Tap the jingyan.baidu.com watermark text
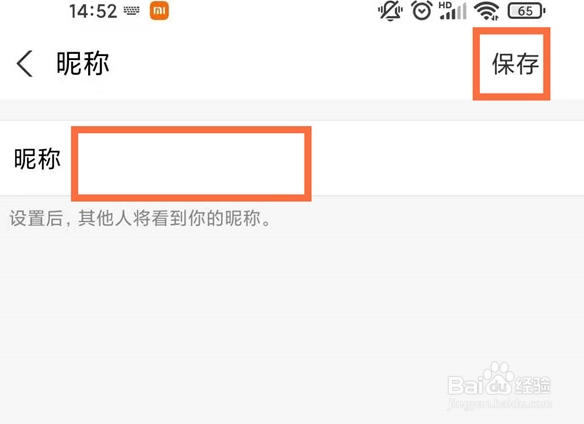 [x=499, y=404]
